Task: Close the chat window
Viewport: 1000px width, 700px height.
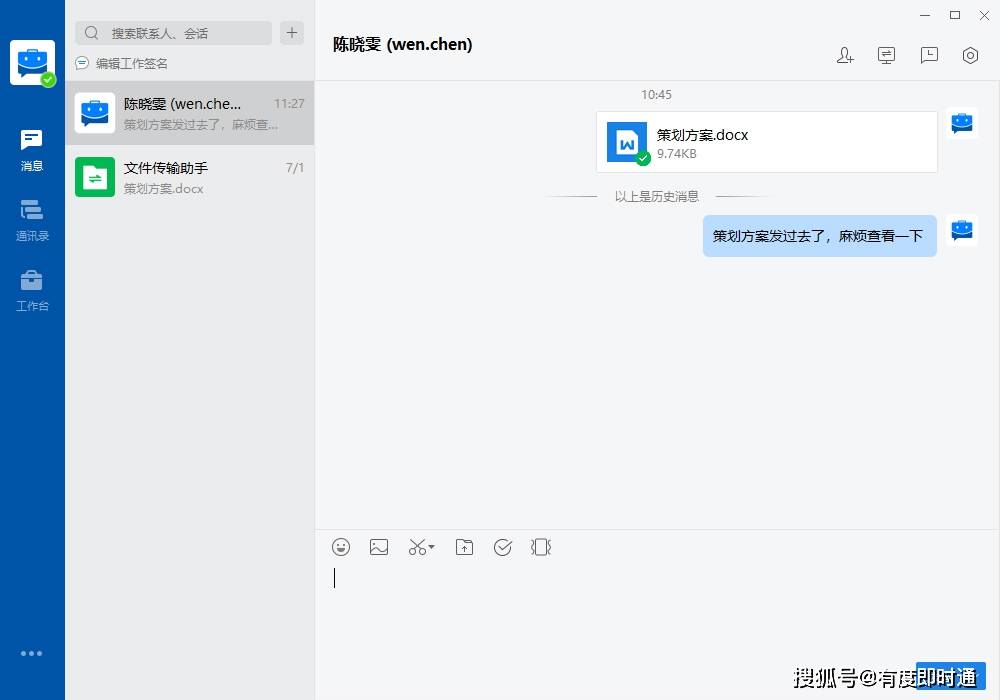Action: (984, 15)
